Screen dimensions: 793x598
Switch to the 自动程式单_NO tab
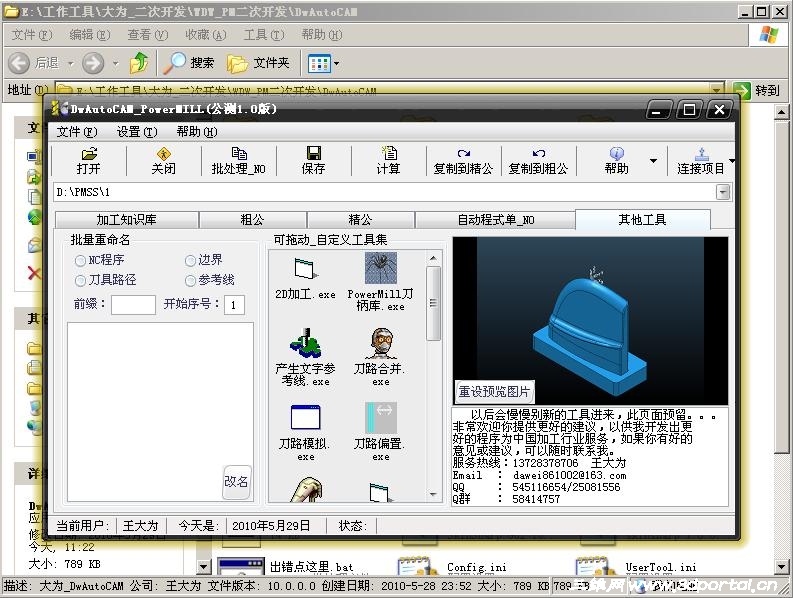click(496, 220)
